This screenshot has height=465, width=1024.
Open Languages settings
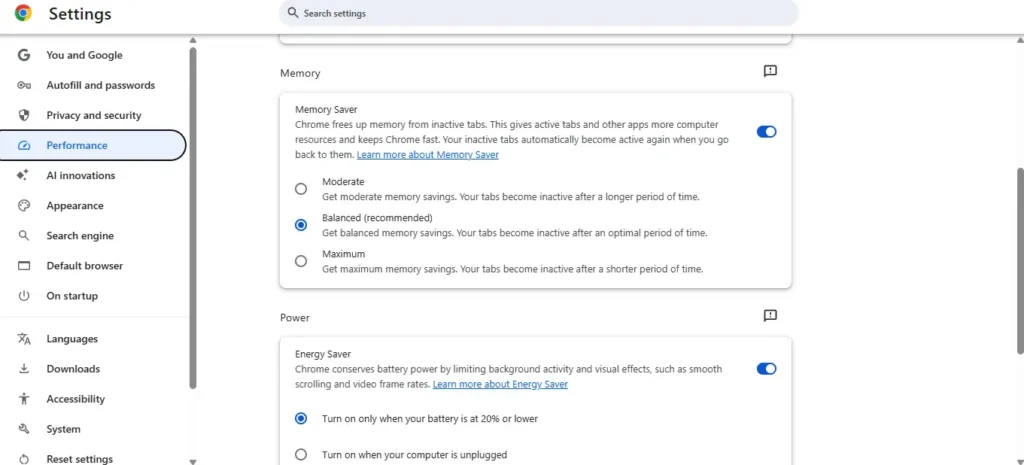(x=72, y=338)
